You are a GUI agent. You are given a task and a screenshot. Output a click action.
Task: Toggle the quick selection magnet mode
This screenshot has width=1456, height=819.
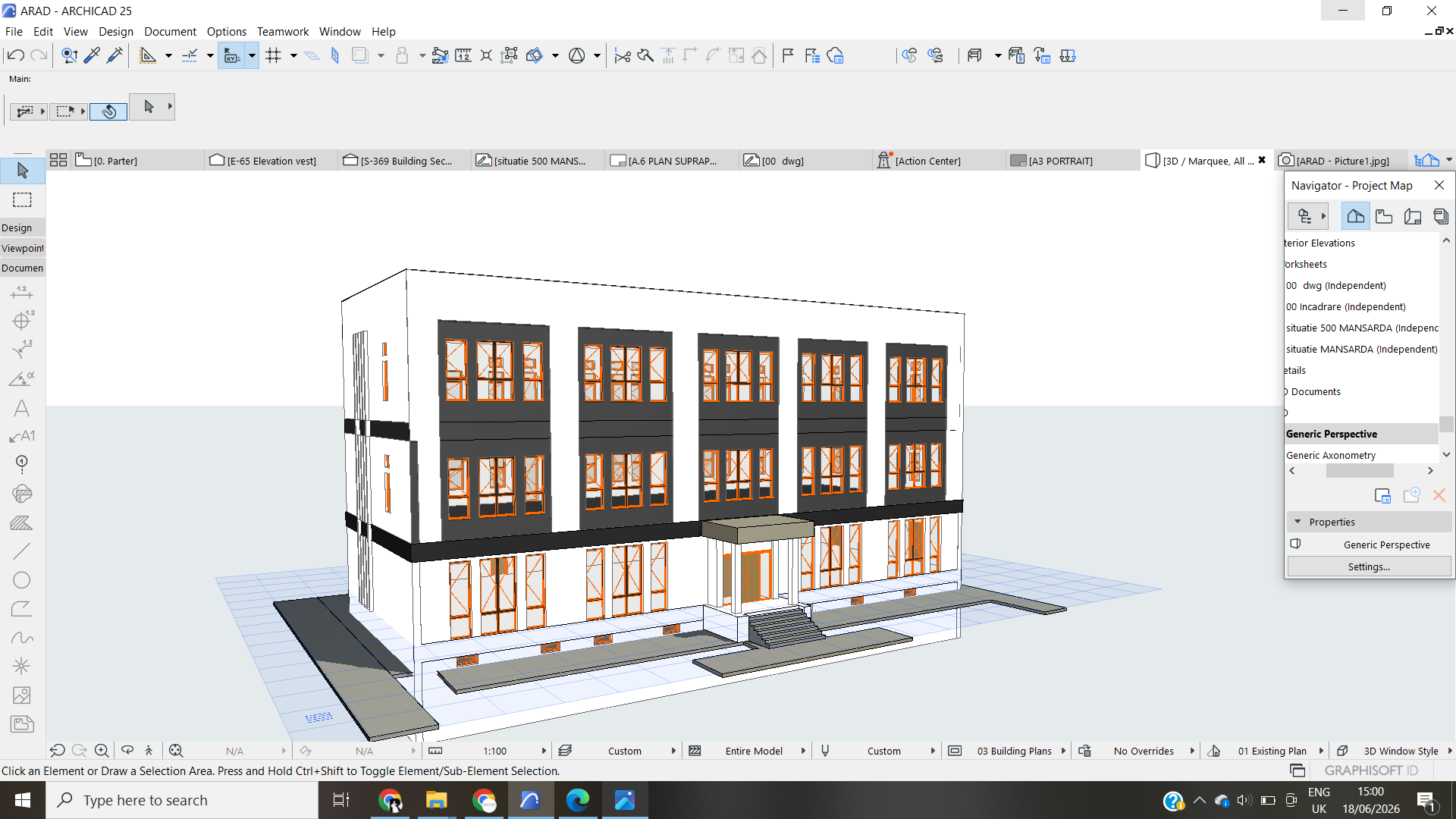(108, 111)
